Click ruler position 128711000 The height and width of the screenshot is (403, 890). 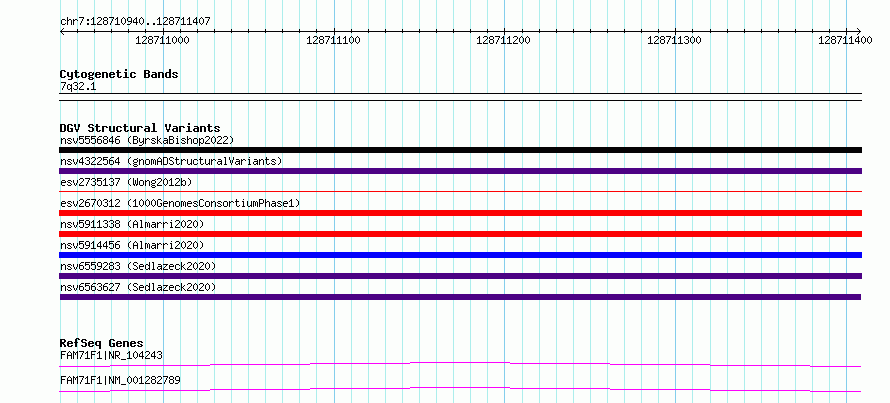(163, 40)
